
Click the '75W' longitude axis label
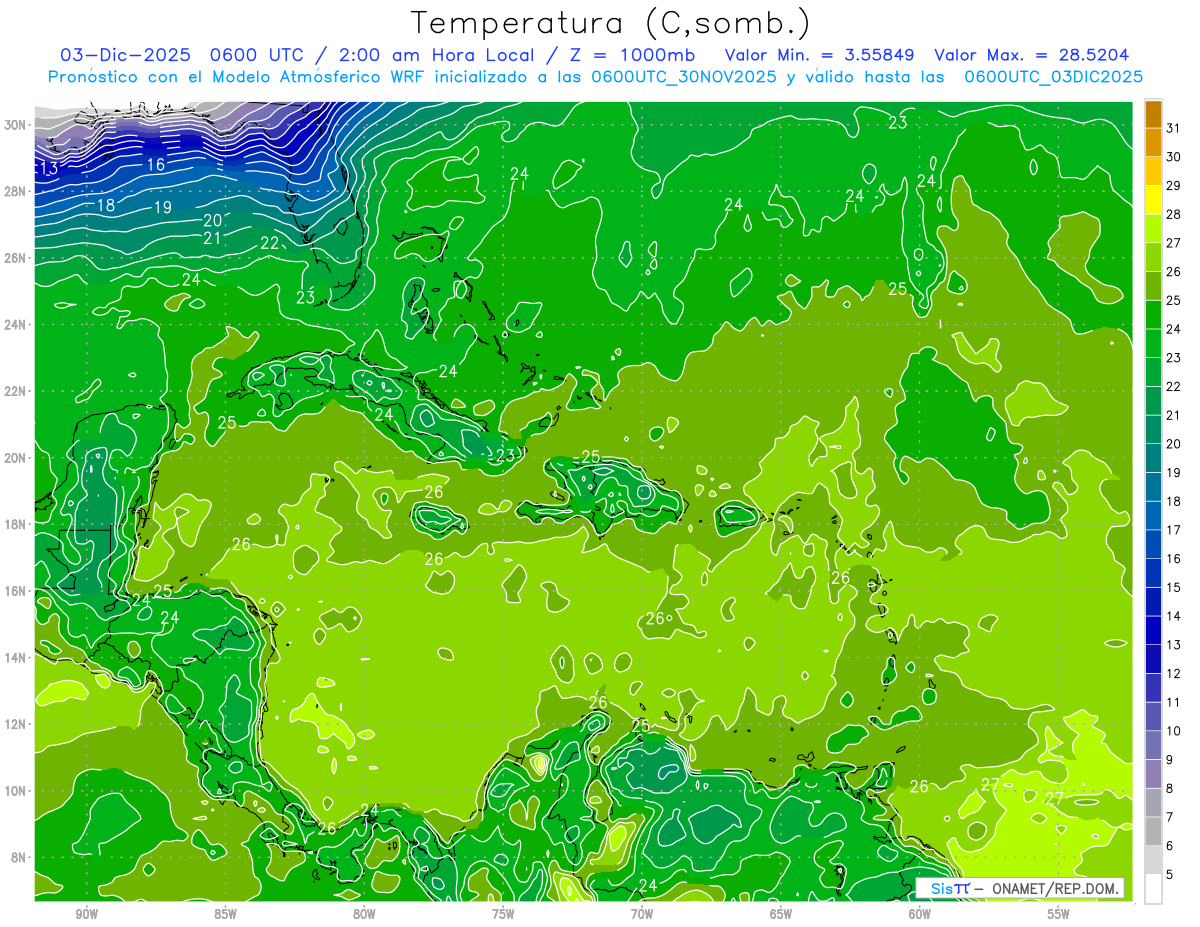(x=503, y=914)
